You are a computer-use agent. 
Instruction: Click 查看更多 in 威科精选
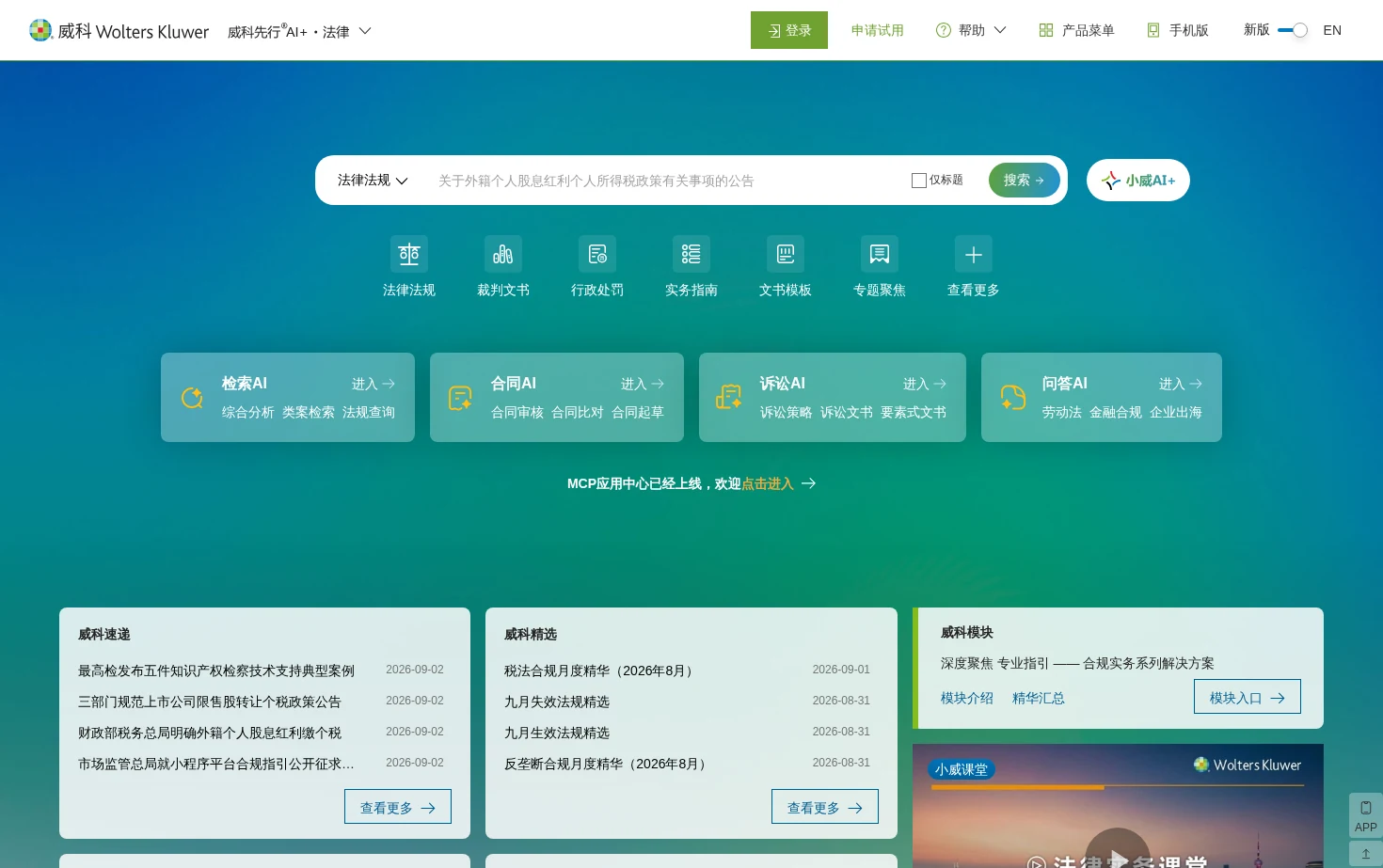click(825, 807)
